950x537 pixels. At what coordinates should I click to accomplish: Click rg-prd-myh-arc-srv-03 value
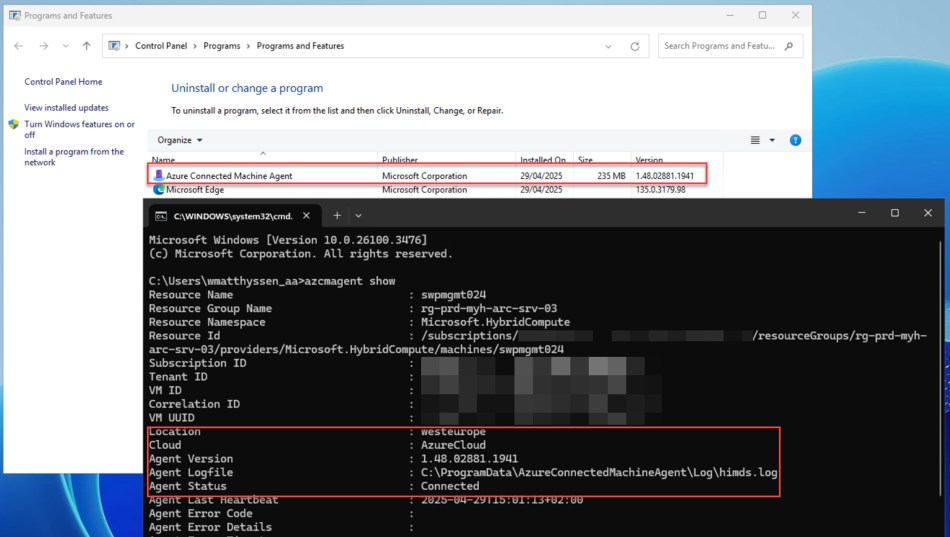point(489,309)
